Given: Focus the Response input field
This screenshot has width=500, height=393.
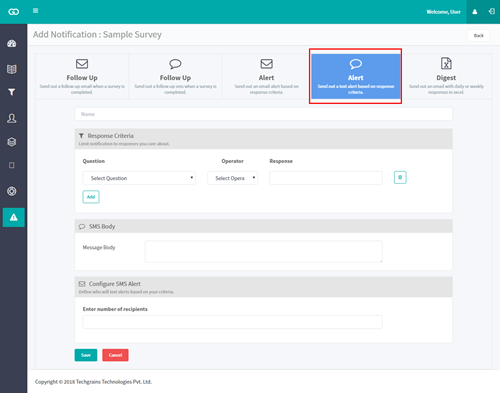Looking at the screenshot, I should point(326,178).
